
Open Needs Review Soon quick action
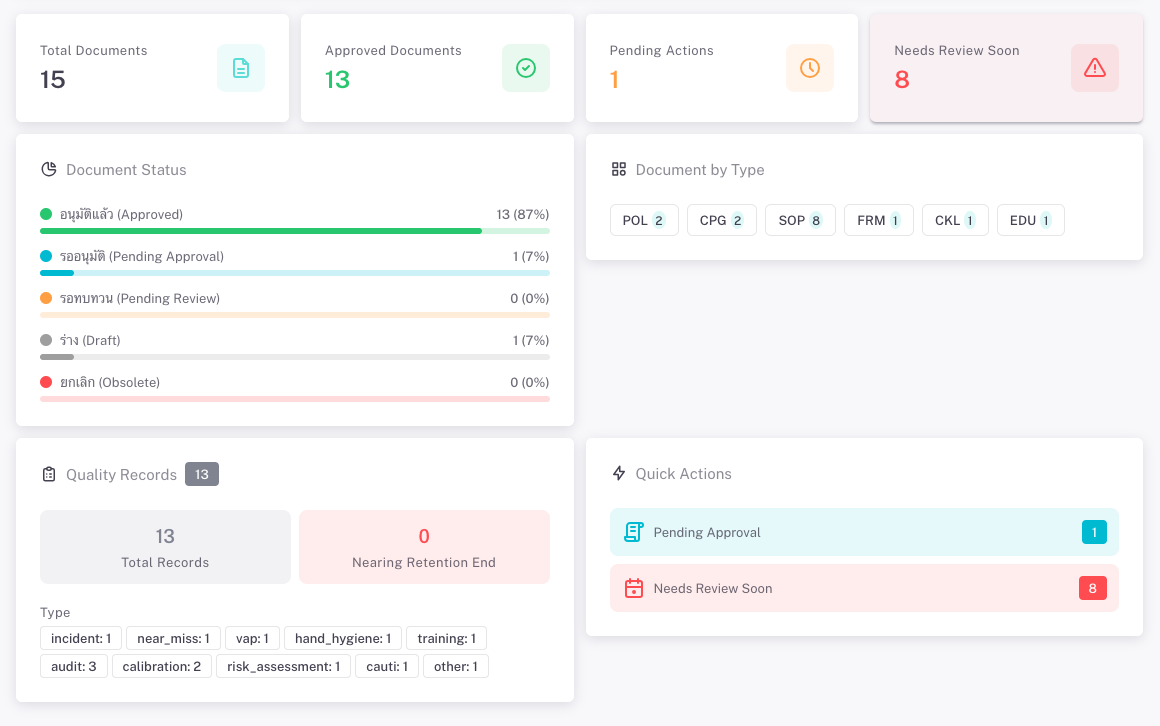[x=864, y=588]
